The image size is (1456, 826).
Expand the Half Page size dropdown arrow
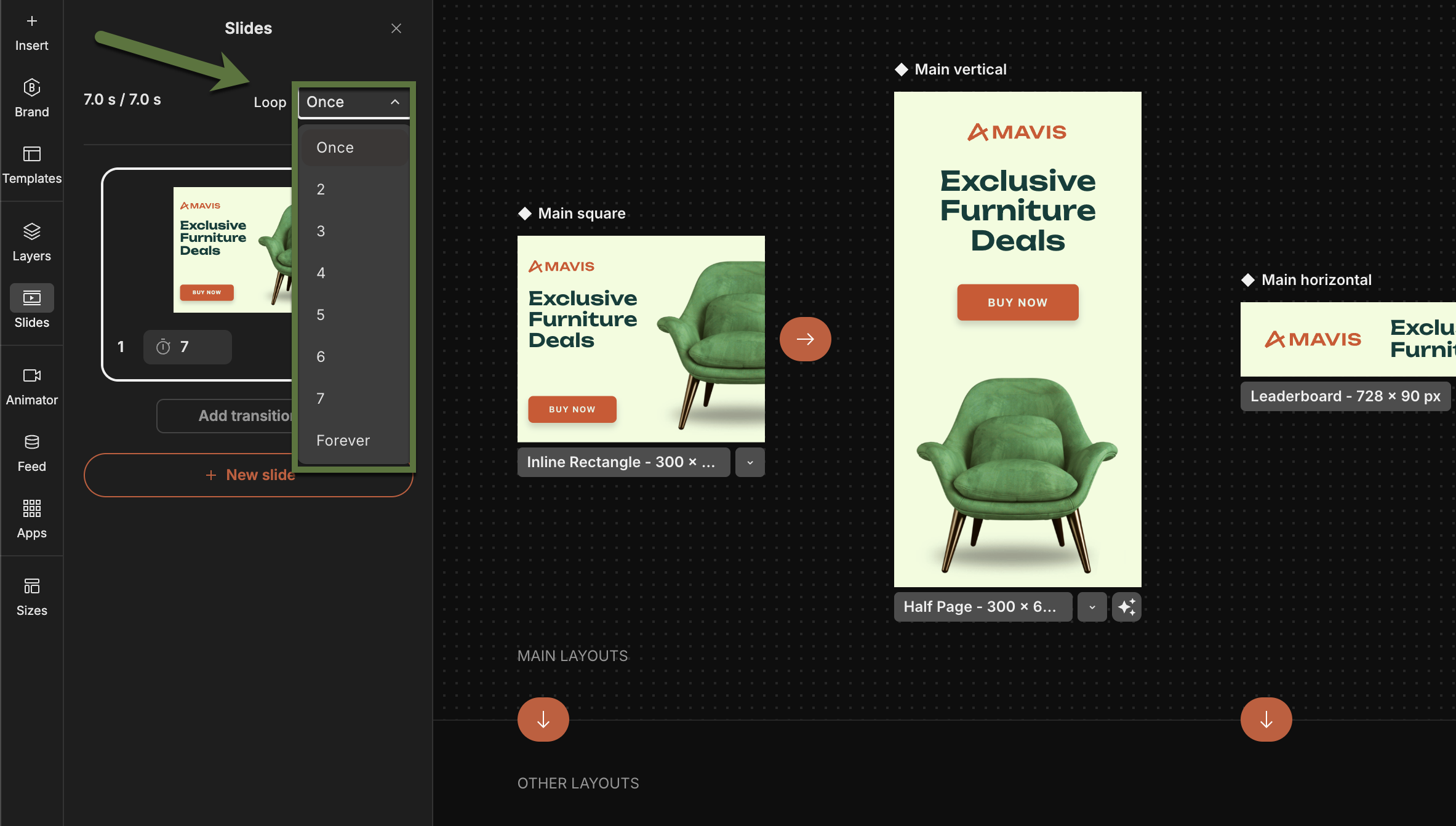click(1092, 607)
